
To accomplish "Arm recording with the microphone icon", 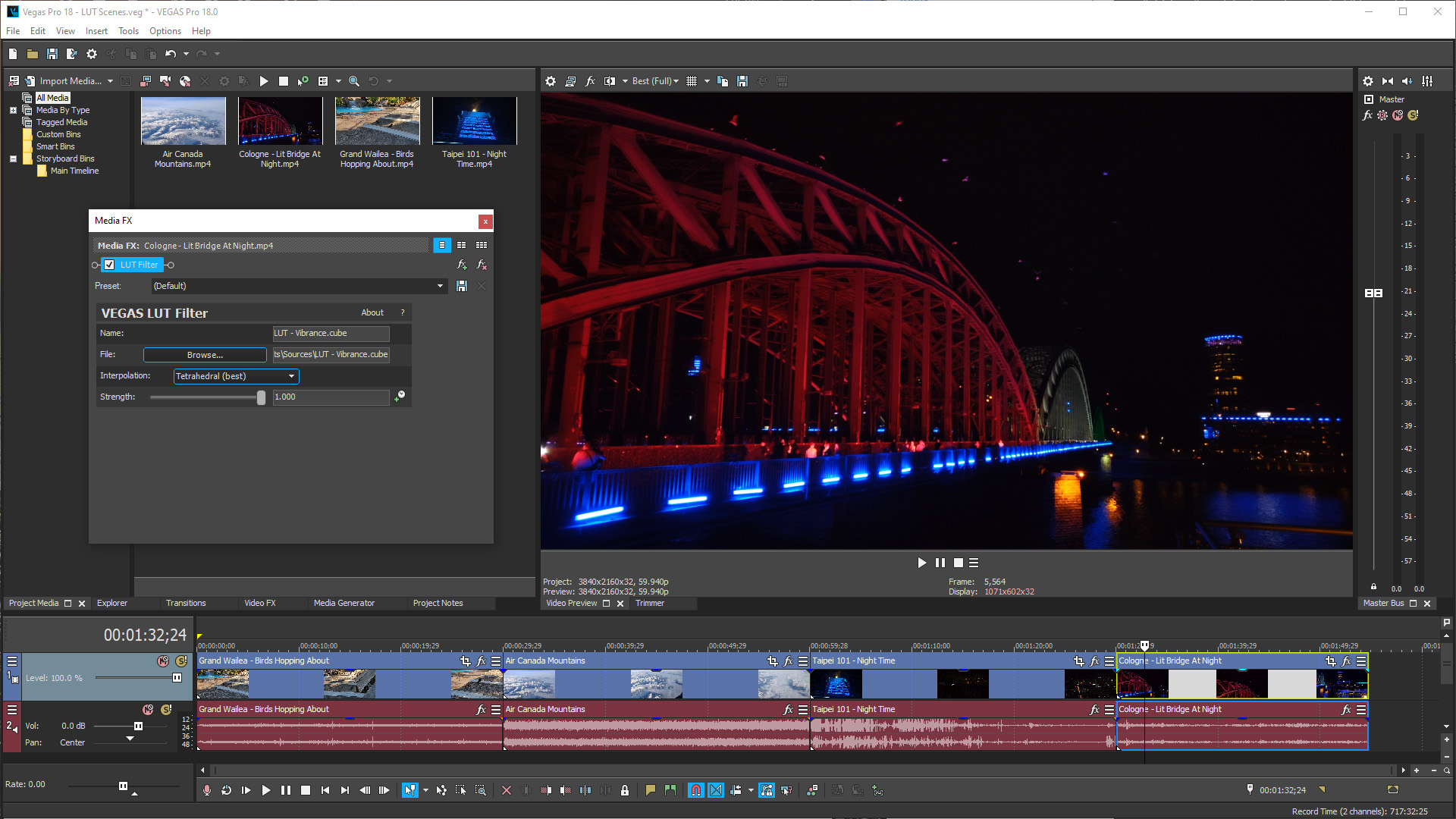I will 206,790.
